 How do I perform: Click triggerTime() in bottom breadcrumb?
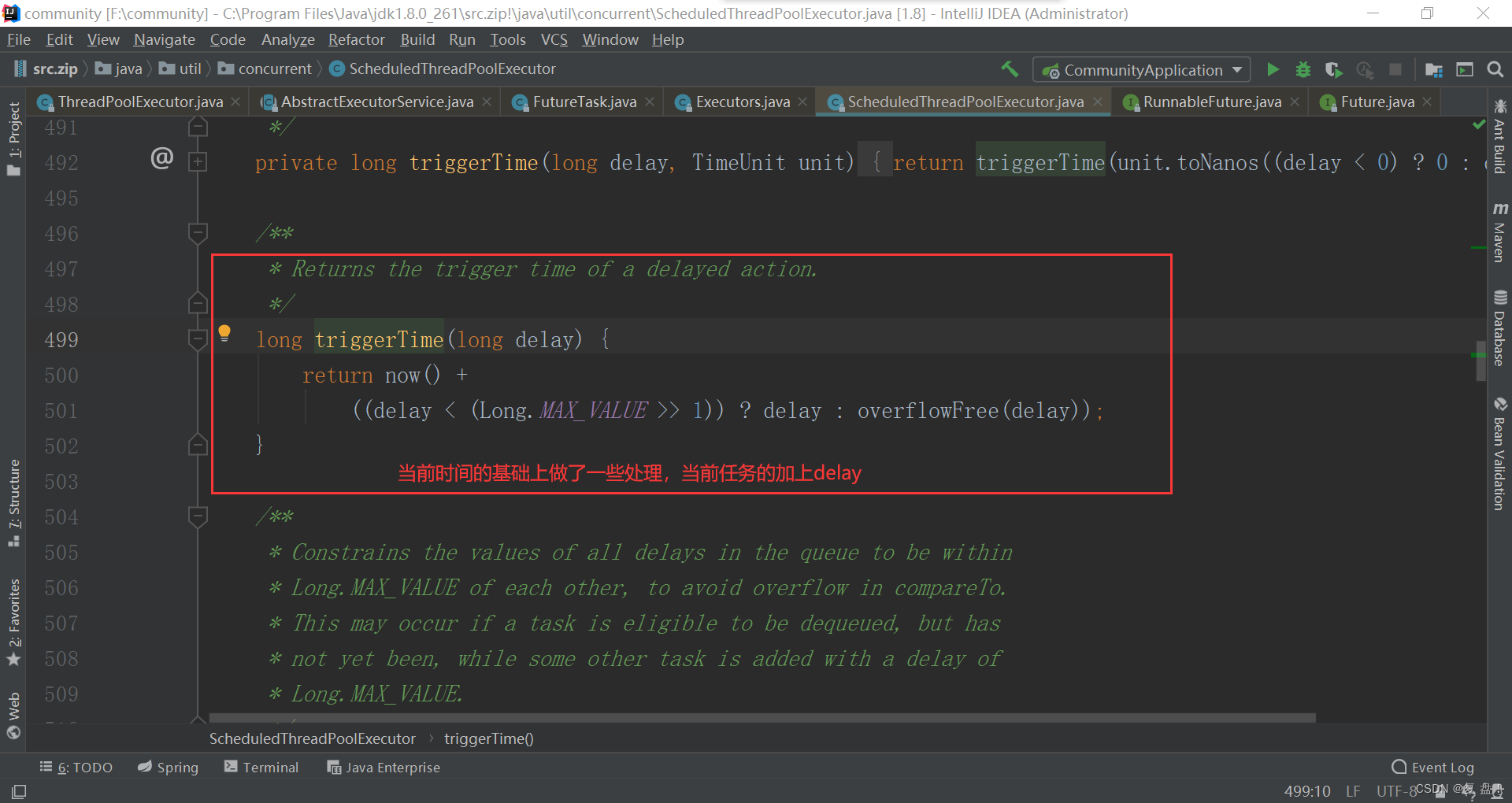[489, 738]
